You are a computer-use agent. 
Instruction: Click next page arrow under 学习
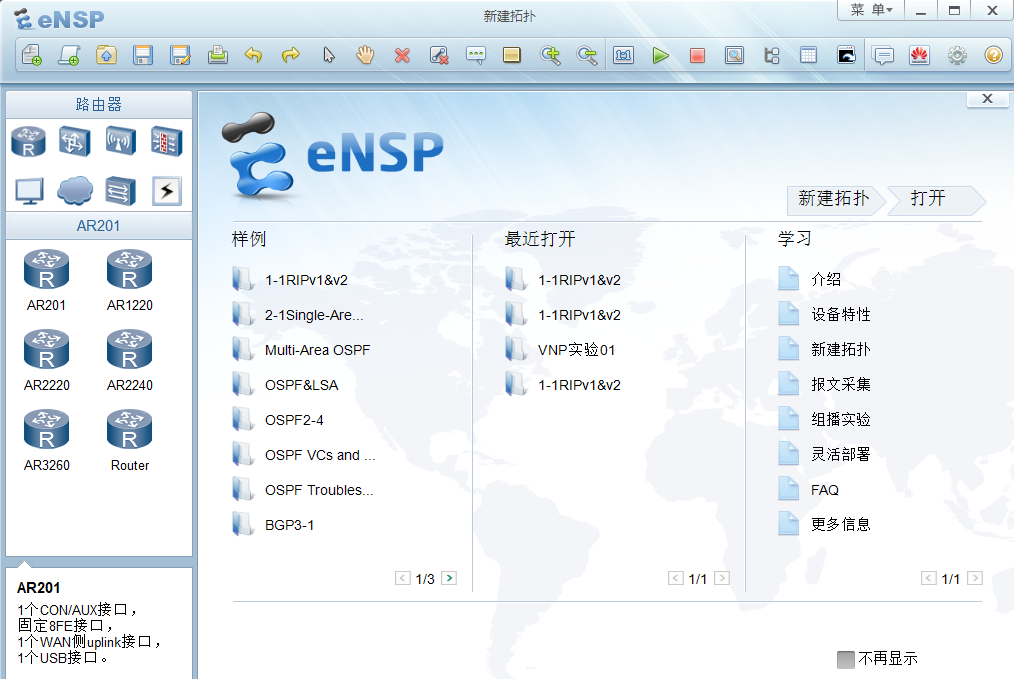tap(975, 578)
